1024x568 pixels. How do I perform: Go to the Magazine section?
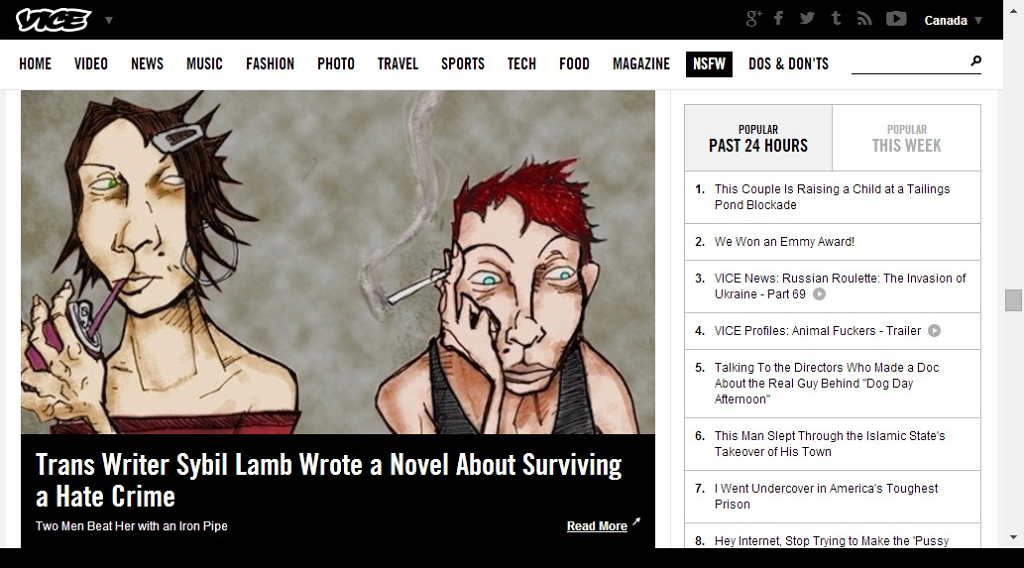pos(641,64)
